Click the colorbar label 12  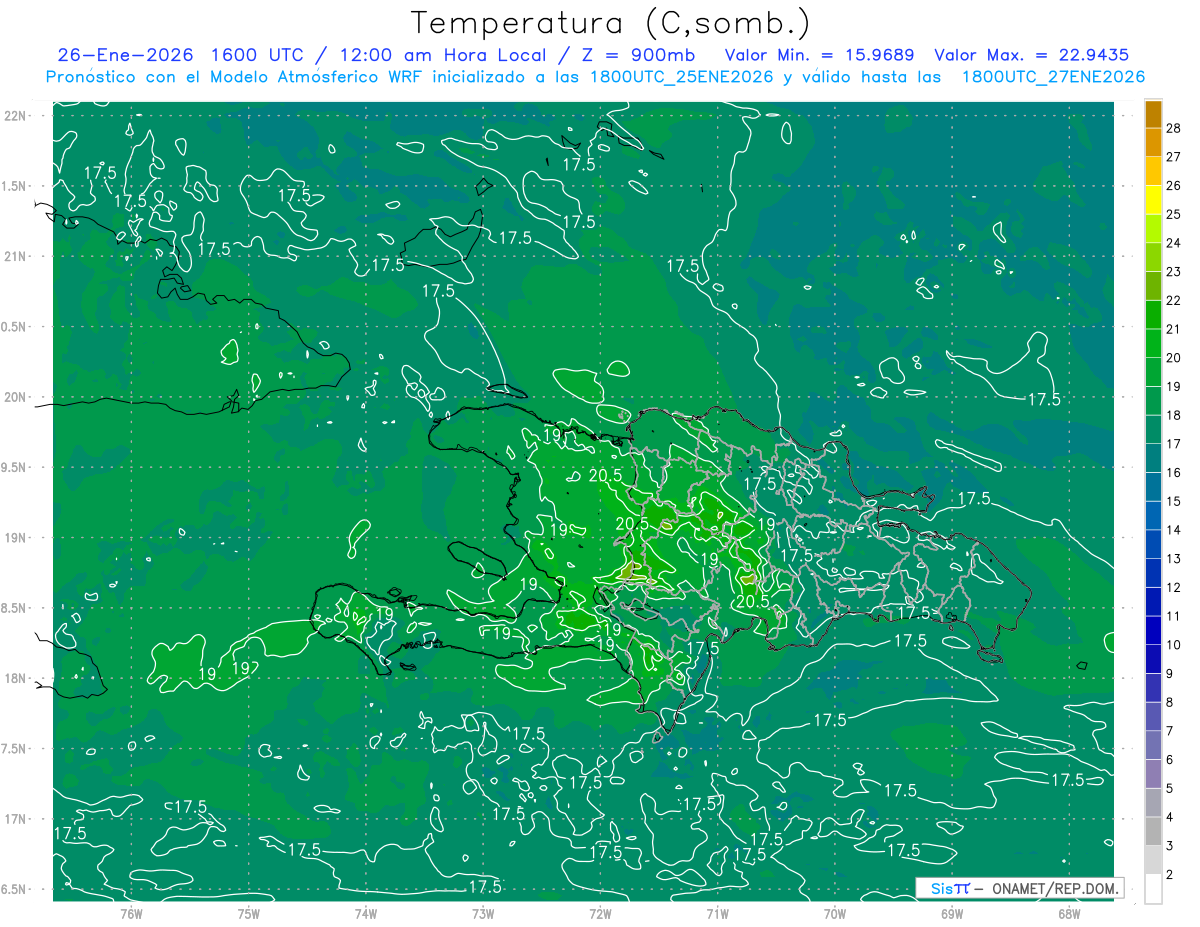(1173, 587)
